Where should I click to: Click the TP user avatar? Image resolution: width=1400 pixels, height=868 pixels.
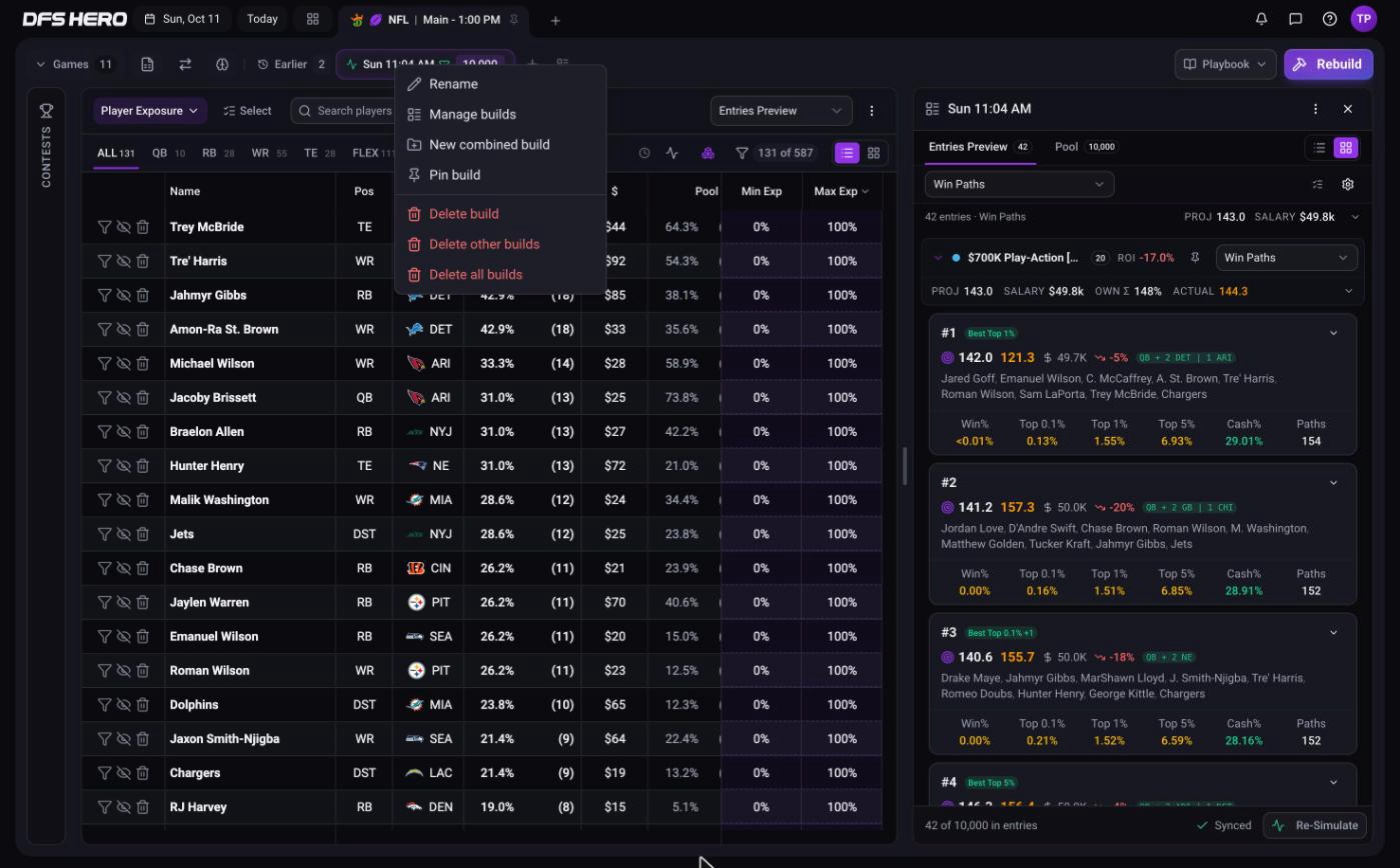point(1364,19)
